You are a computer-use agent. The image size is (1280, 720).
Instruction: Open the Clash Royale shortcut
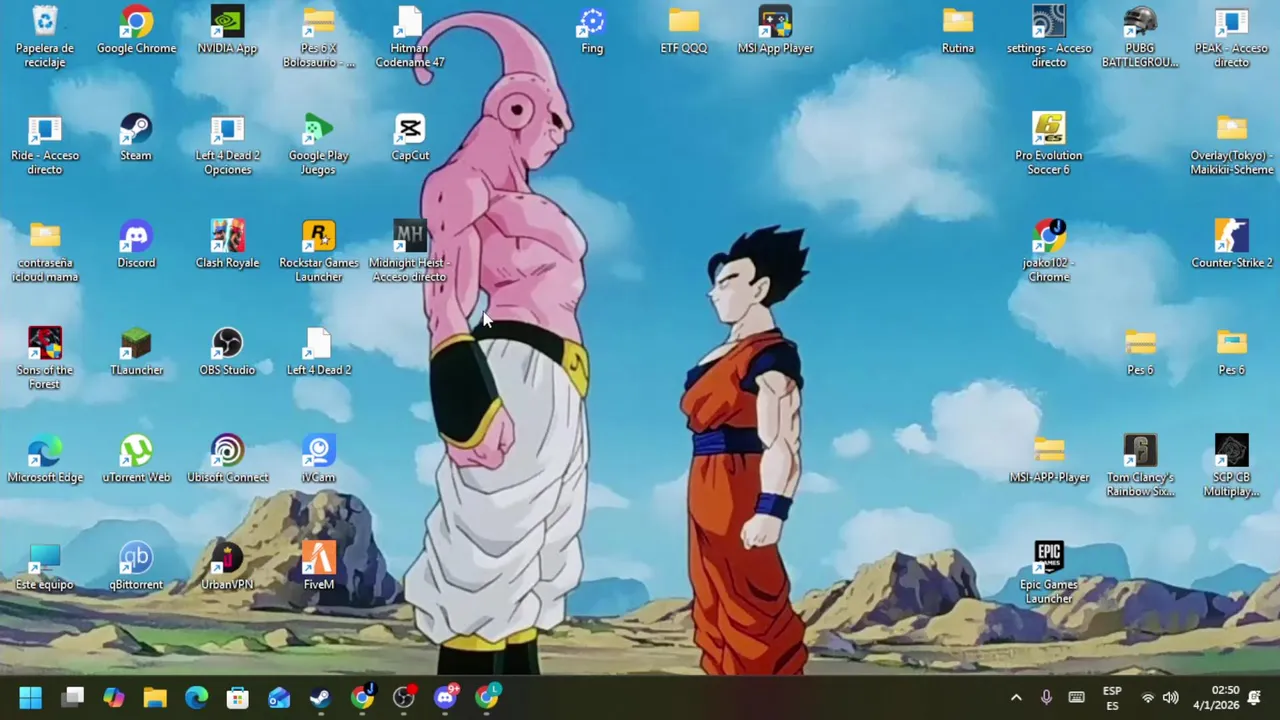[x=228, y=245]
